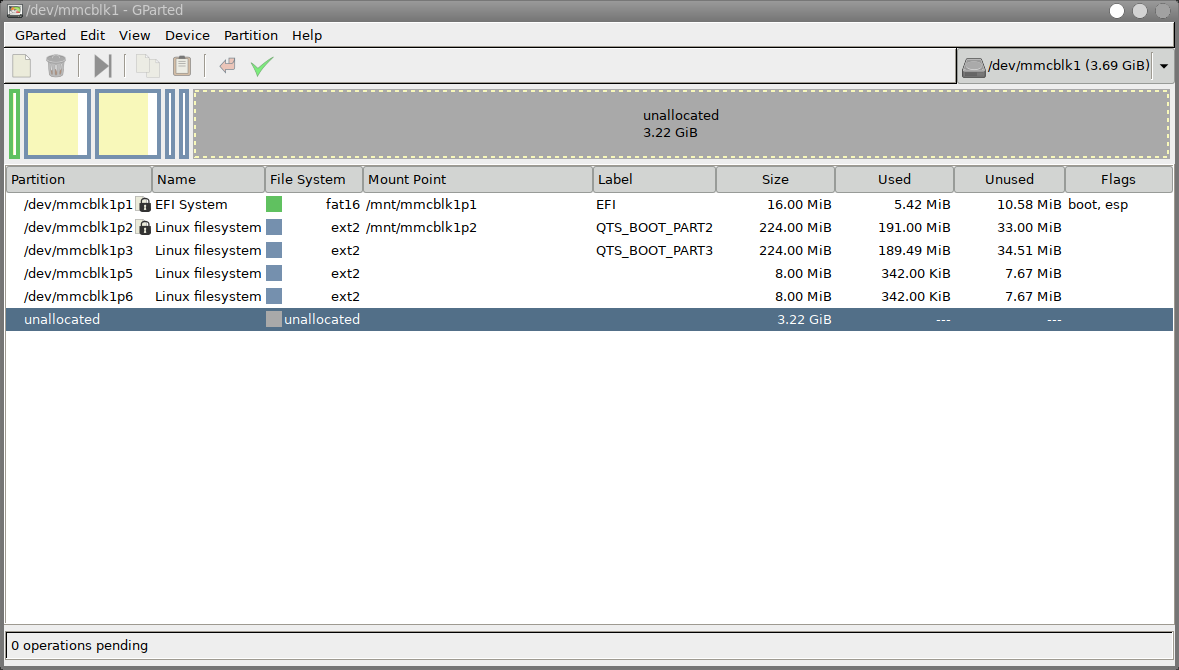Image resolution: width=1179 pixels, height=670 pixels.
Task: Click the 3.22 GiB size in unallocated row
Action: (805, 320)
